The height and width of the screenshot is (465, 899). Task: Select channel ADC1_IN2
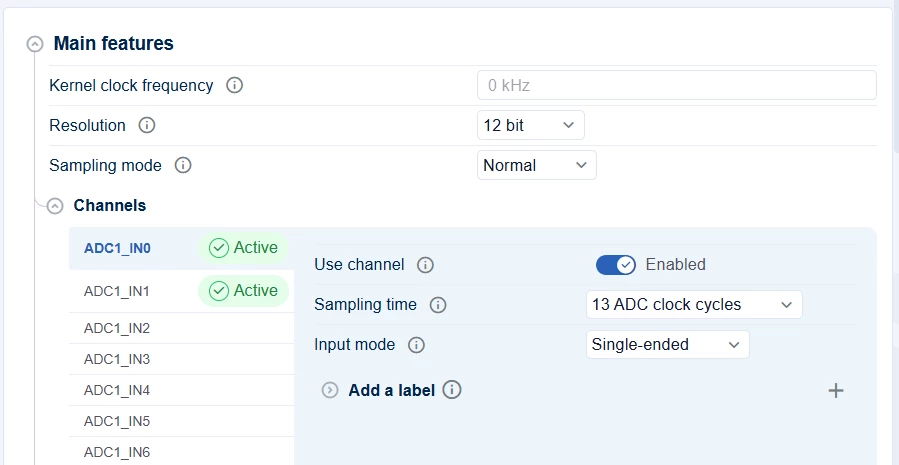(x=181, y=329)
